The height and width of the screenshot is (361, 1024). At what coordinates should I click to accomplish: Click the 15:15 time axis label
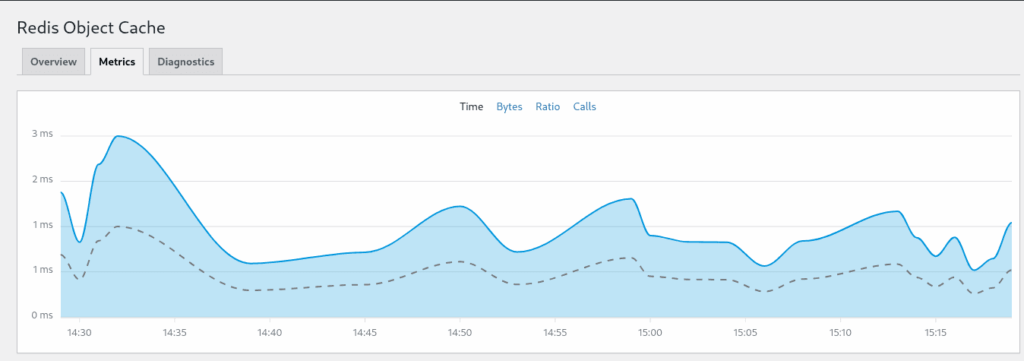coord(936,332)
